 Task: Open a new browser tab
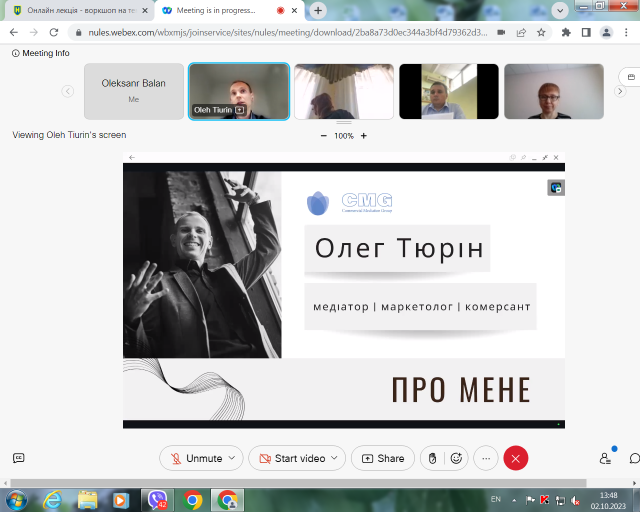pos(318,11)
